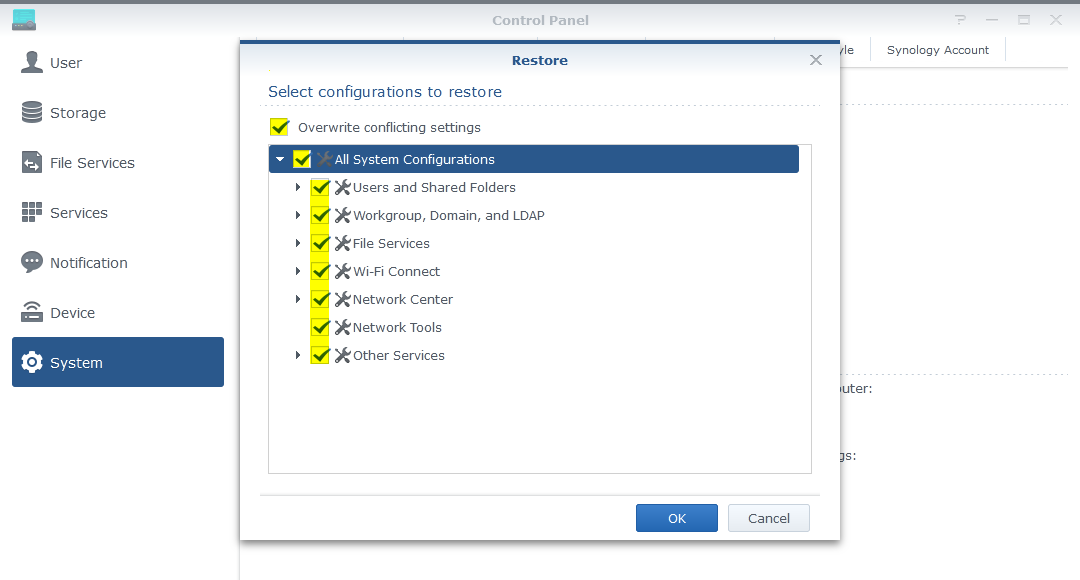The width and height of the screenshot is (1080, 580).
Task: Expand the Other Services node
Action: pyautogui.click(x=298, y=355)
